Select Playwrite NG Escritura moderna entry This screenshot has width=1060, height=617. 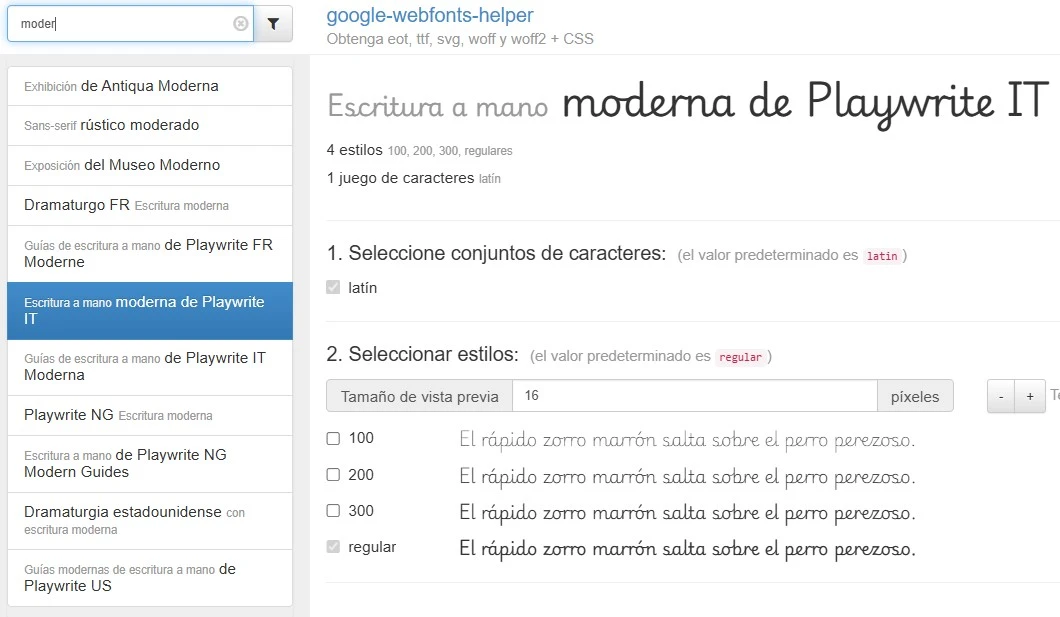coord(150,415)
